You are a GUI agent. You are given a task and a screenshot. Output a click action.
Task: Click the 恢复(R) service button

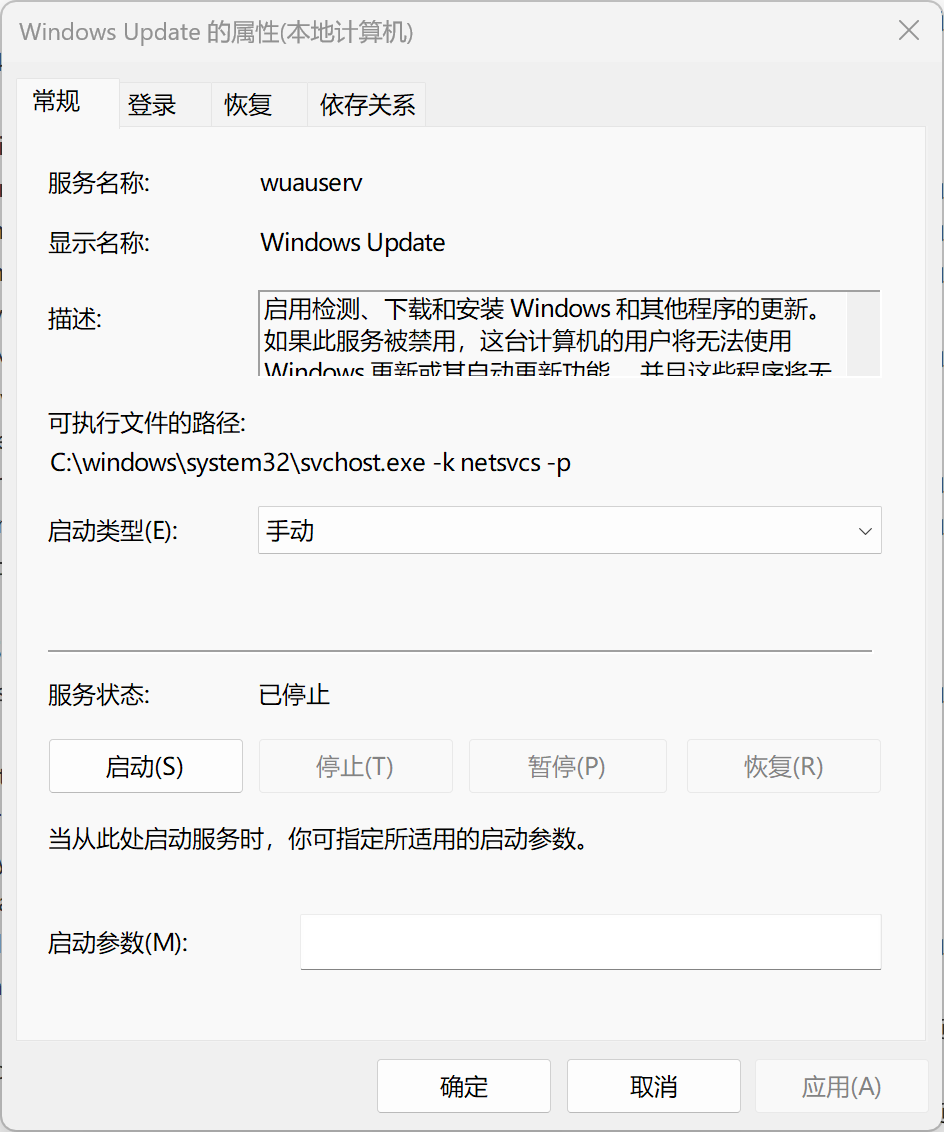coord(784,766)
